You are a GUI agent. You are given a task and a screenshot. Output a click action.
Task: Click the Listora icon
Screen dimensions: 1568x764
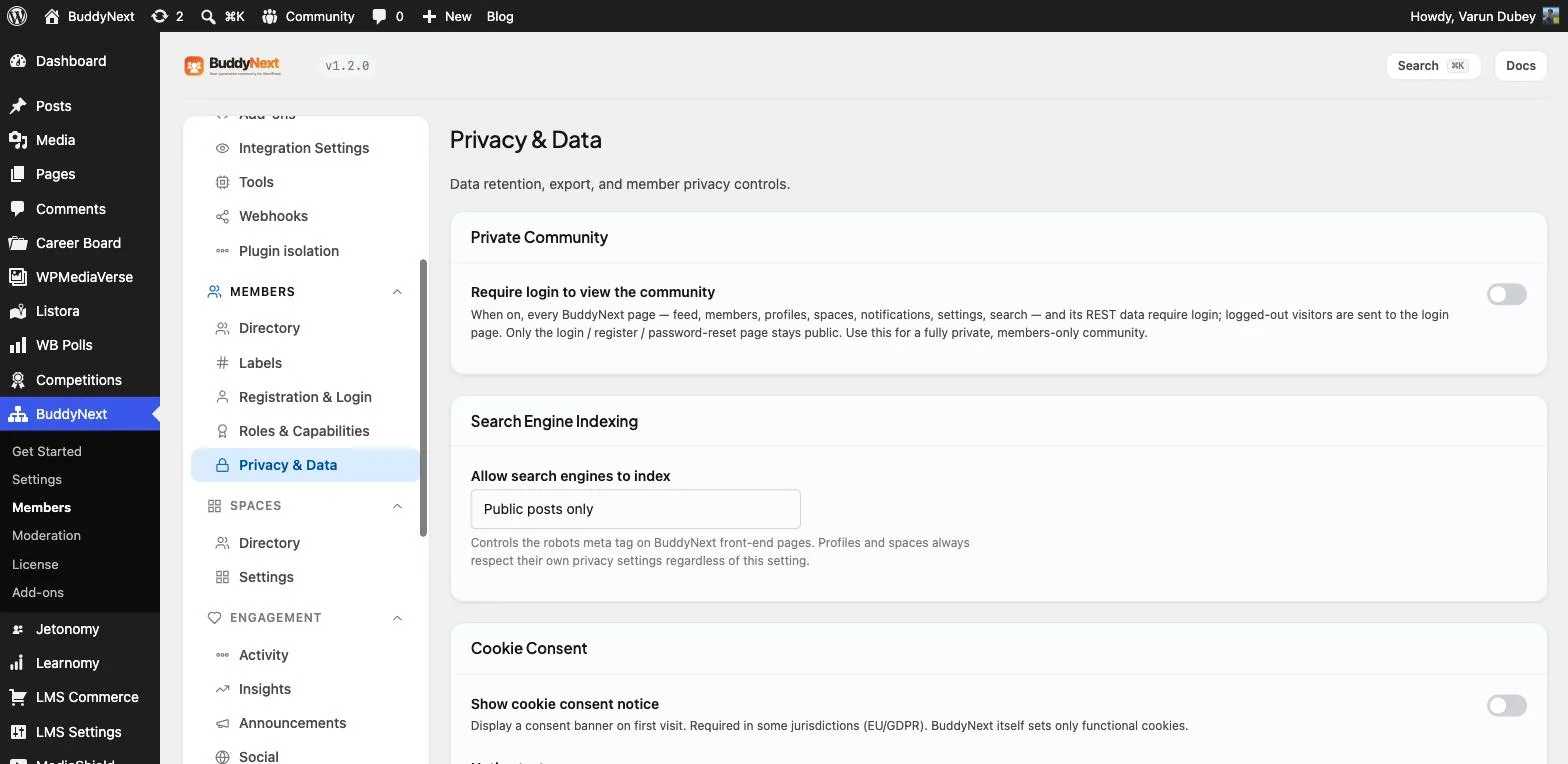[18, 311]
